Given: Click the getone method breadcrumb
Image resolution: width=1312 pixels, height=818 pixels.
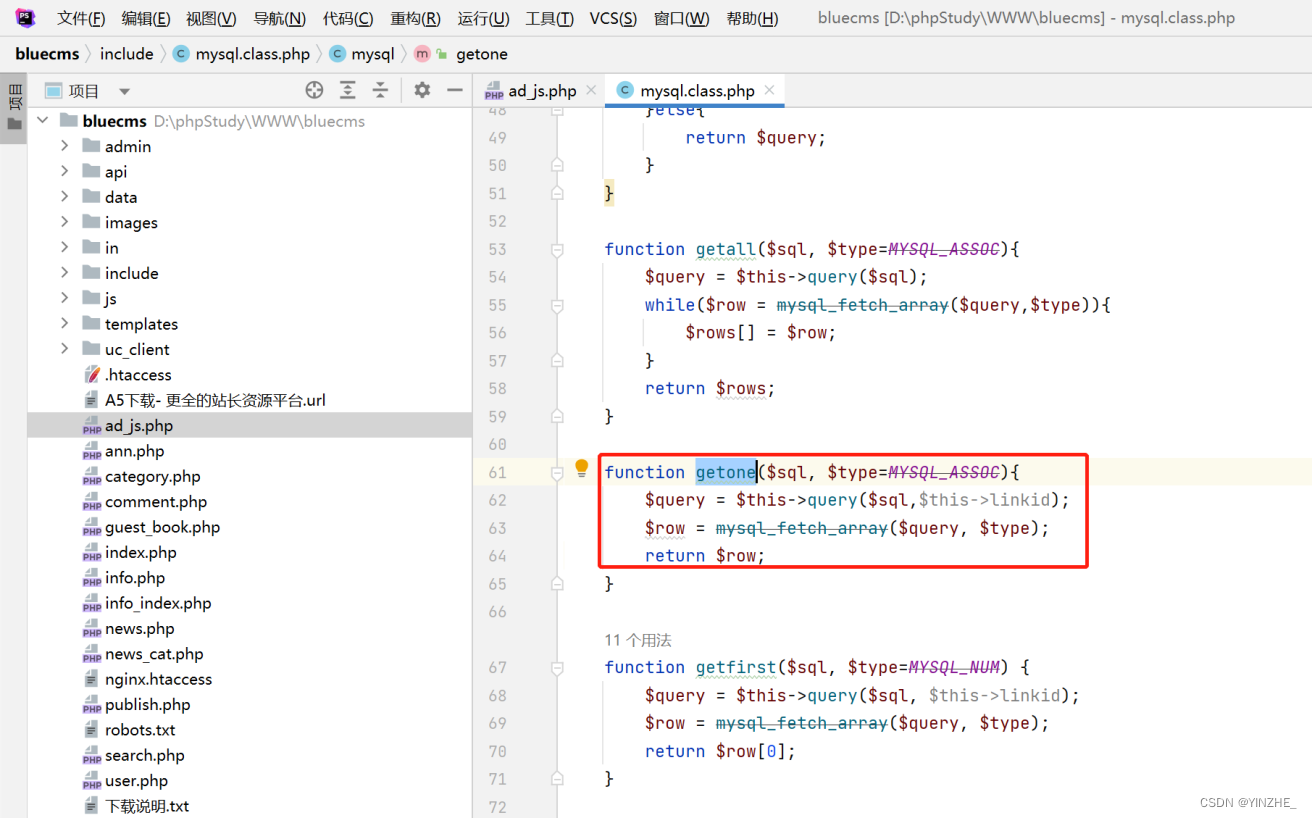Looking at the screenshot, I should point(461,54).
